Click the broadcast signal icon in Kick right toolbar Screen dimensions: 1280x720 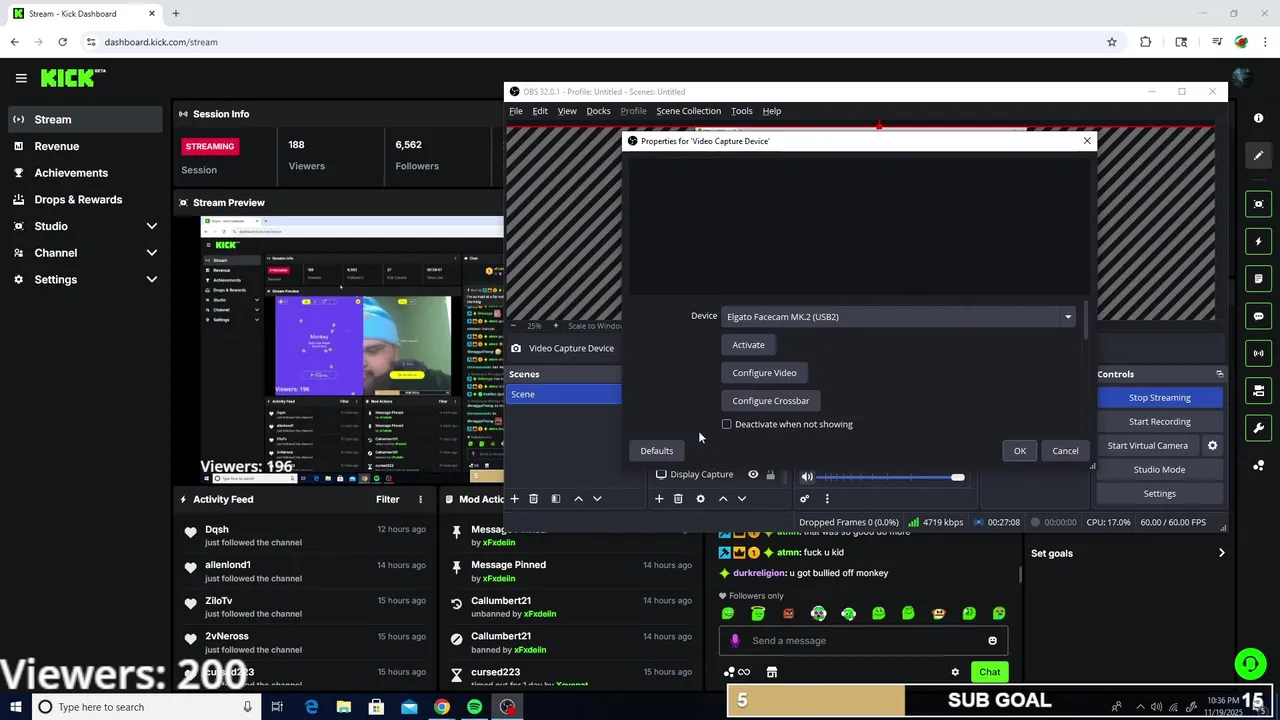(x=1258, y=353)
